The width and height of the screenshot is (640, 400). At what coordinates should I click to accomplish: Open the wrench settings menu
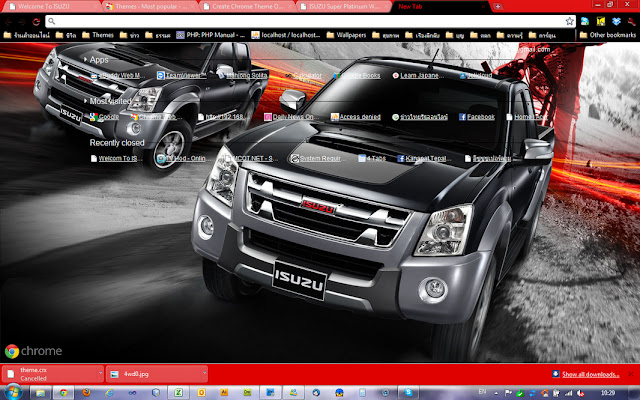631,22
